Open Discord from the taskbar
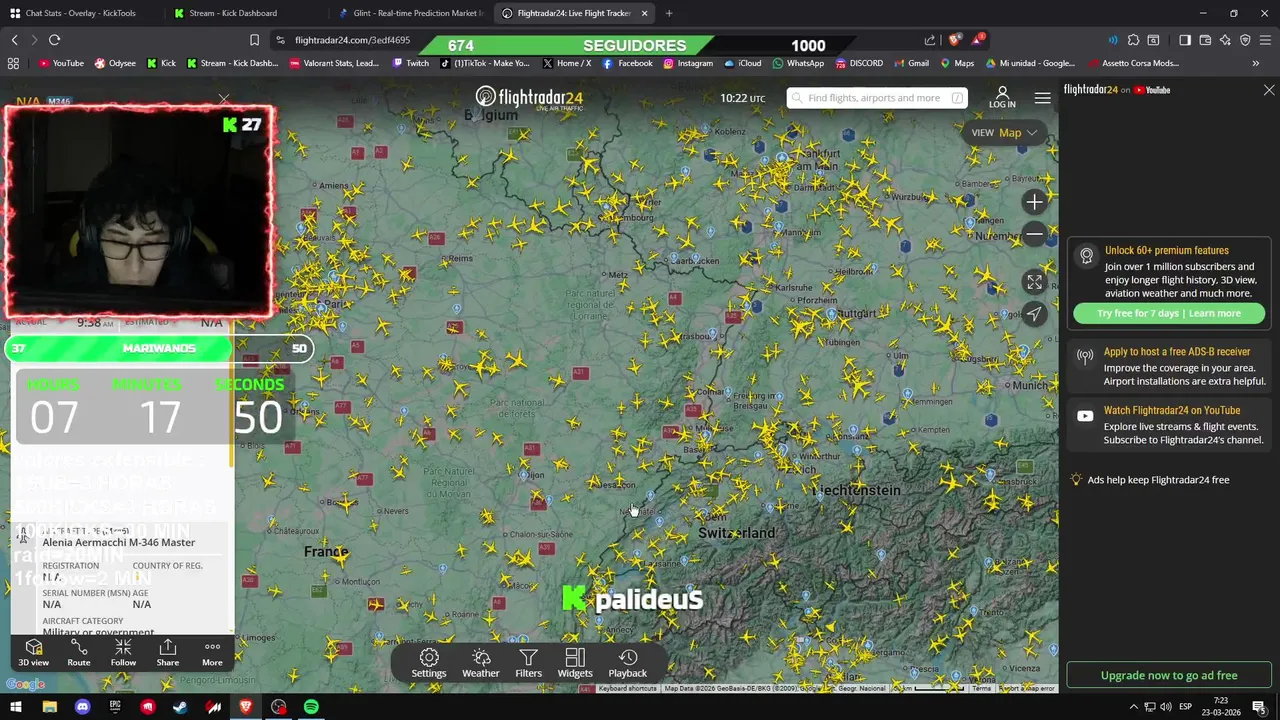 pos(82,707)
